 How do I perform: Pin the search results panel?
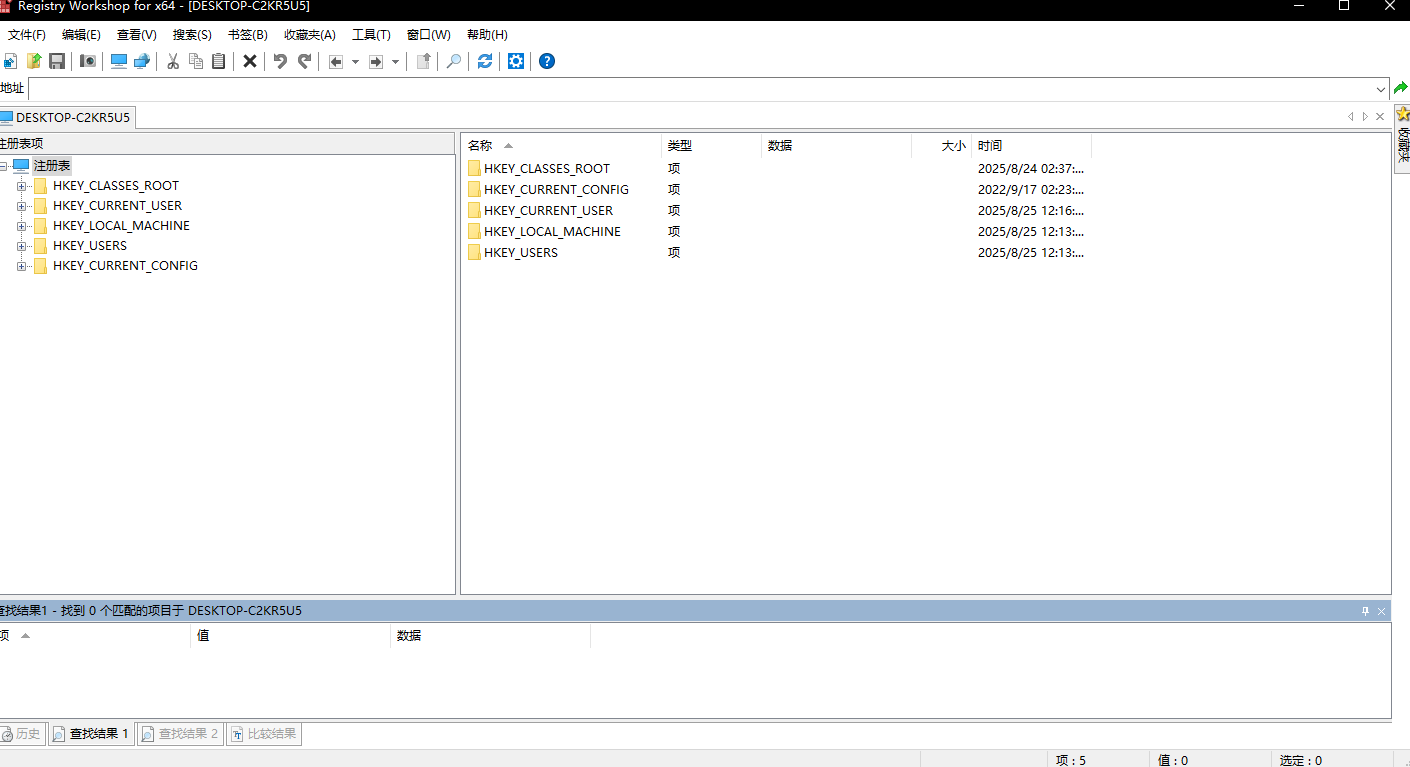tap(1365, 611)
